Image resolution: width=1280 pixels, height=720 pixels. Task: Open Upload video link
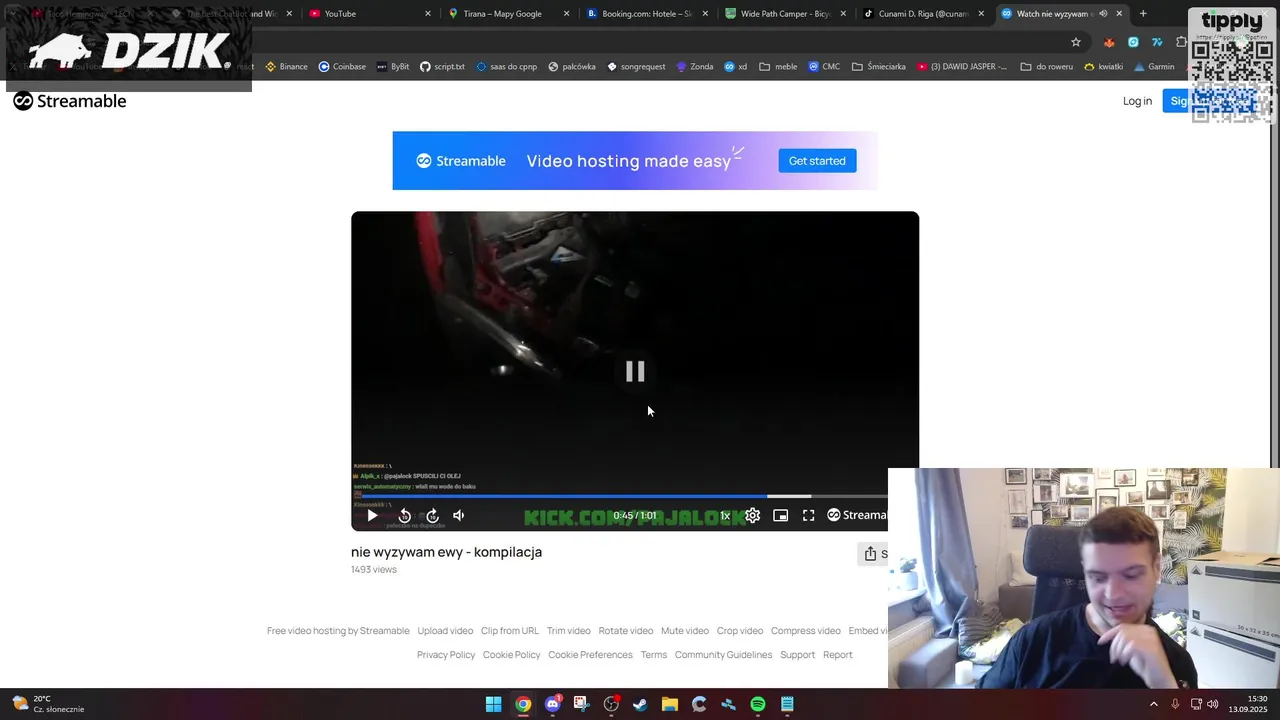click(445, 631)
